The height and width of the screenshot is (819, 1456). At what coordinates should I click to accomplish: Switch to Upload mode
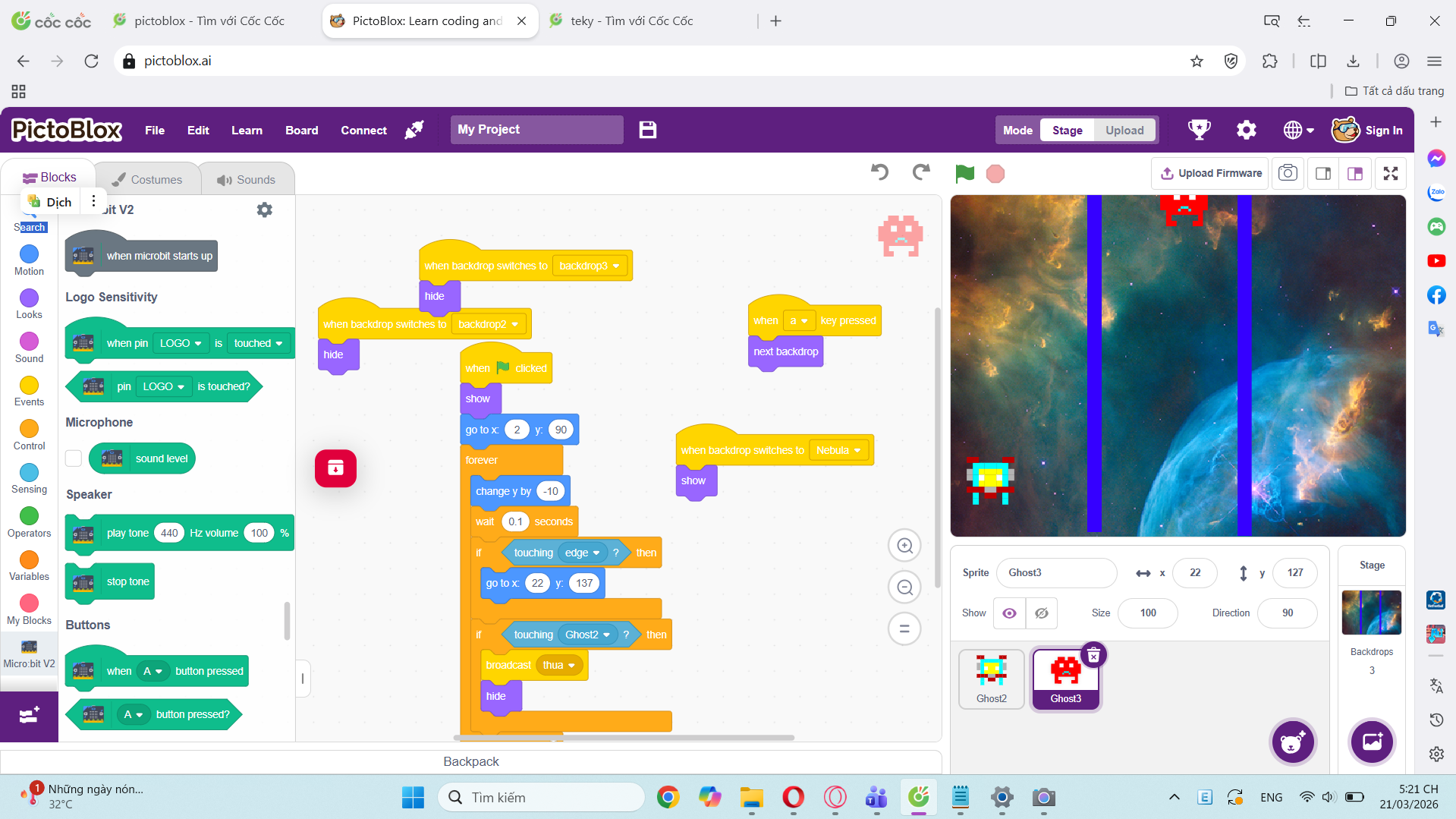pyautogui.click(x=1124, y=130)
